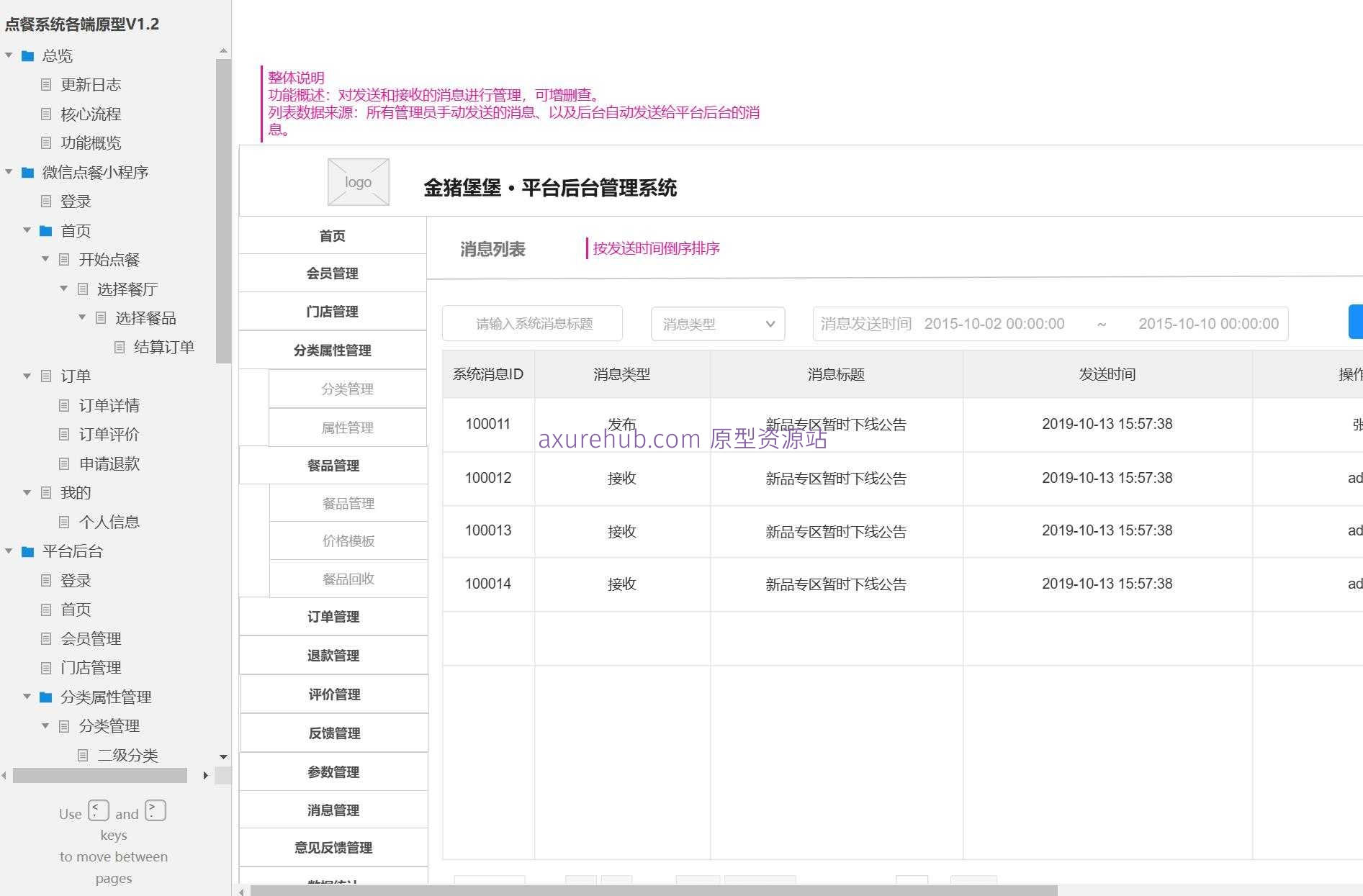Select 餐品回收 submenu item
The width and height of the screenshot is (1363, 896).
tap(348, 579)
